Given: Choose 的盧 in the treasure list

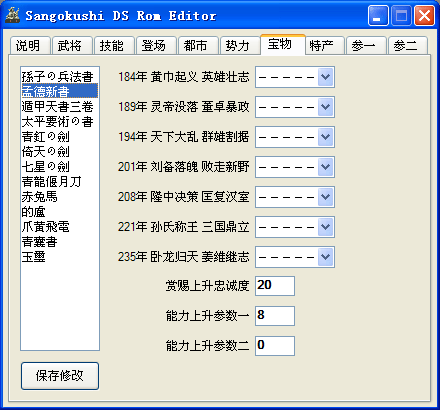Looking at the screenshot, I should click(60, 211).
